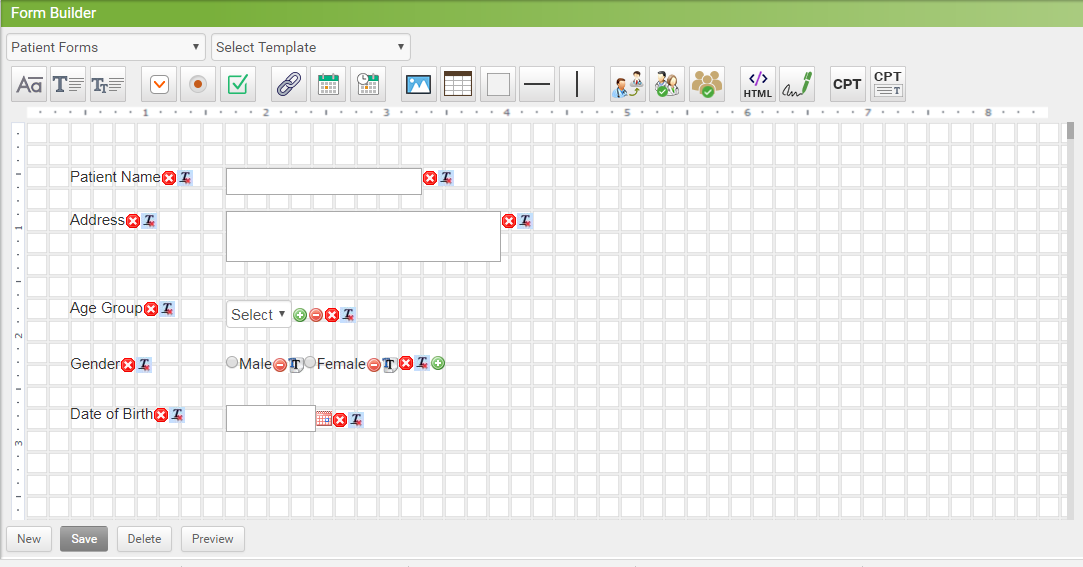The image size is (1083, 567).
Task: Insert a date picker field
Action: pyautogui.click(x=328, y=84)
